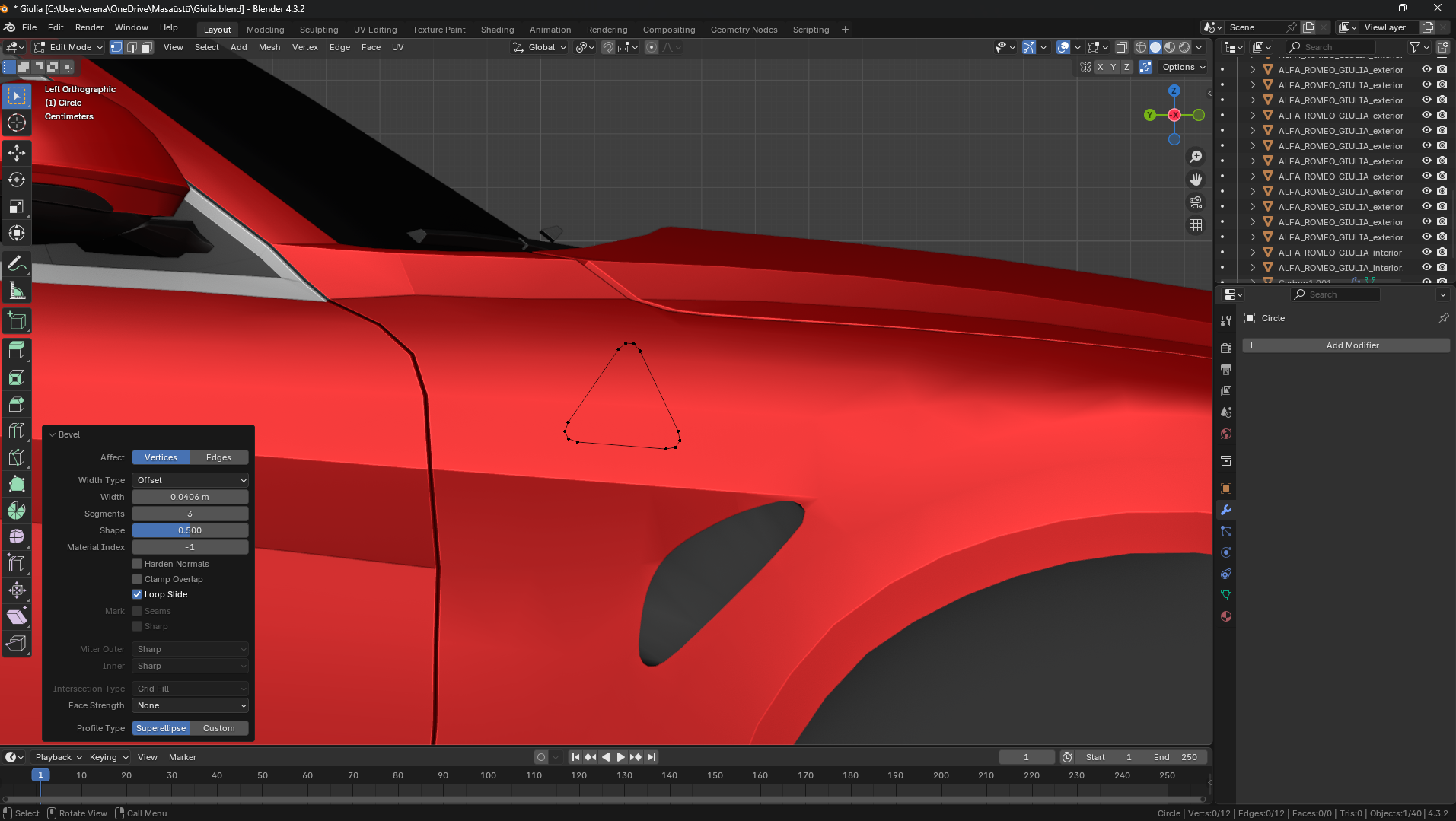Image resolution: width=1456 pixels, height=821 pixels.
Task: Open the Playback dropdown in timeline
Action: click(x=59, y=757)
